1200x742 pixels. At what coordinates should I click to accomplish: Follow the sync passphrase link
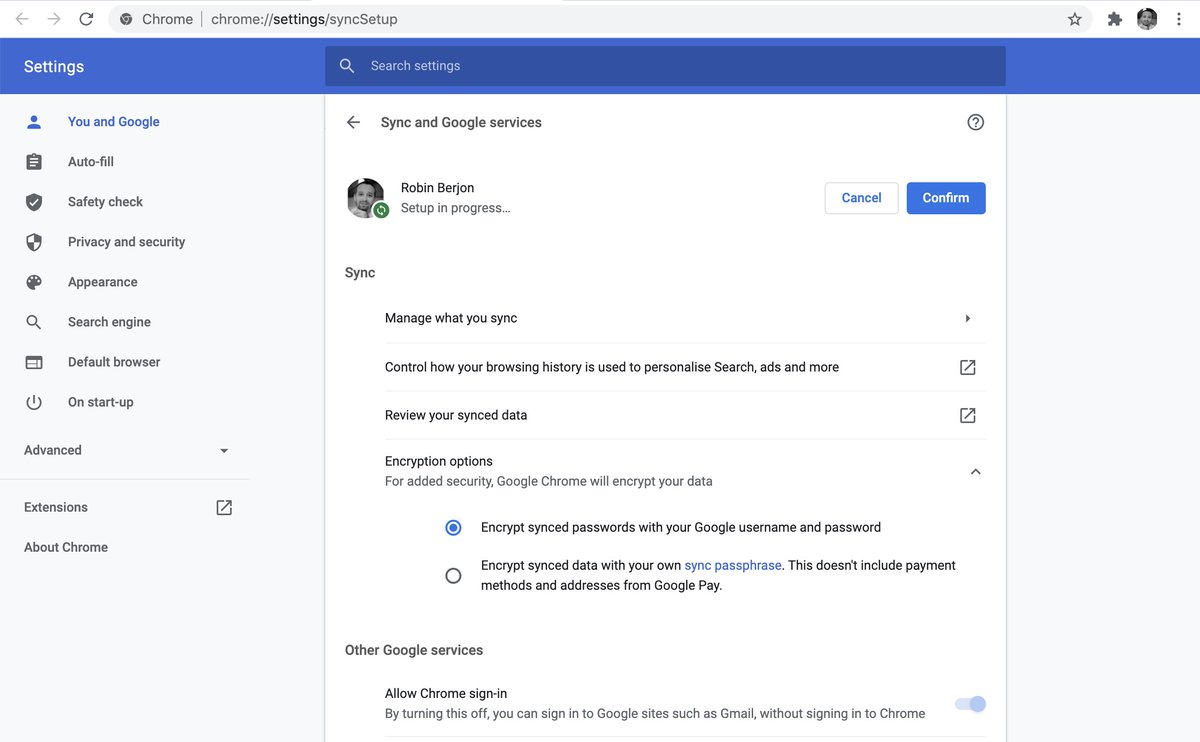pos(733,565)
